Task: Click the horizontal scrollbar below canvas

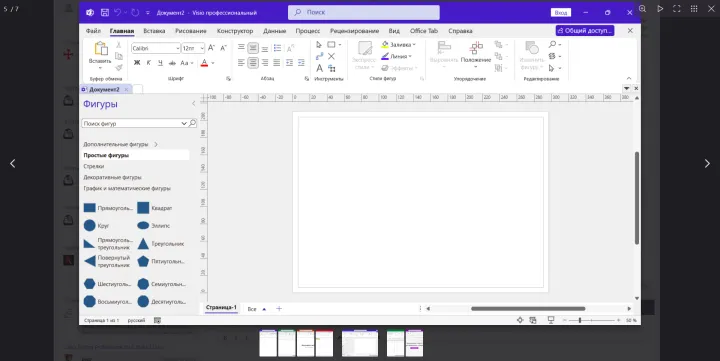Action: pos(528,309)
